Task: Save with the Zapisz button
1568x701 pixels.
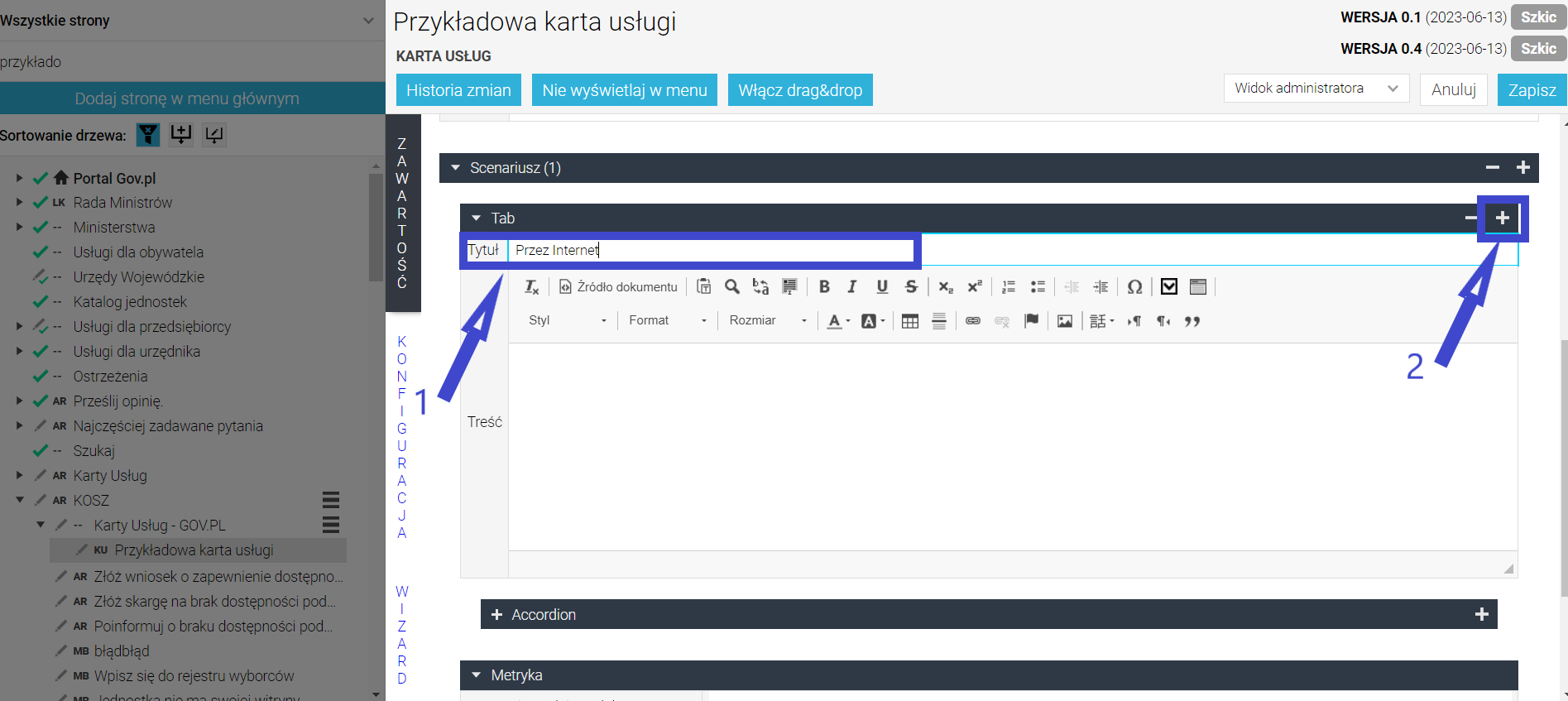Action: 1532,89
